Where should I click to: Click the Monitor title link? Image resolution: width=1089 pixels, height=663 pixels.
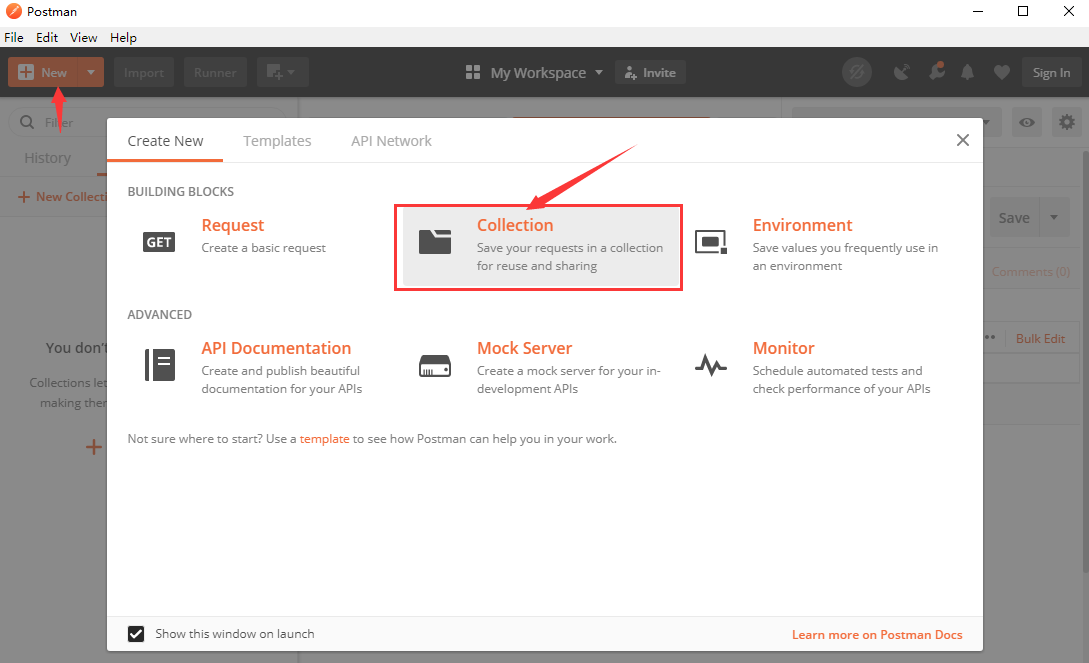click(783, 348)
